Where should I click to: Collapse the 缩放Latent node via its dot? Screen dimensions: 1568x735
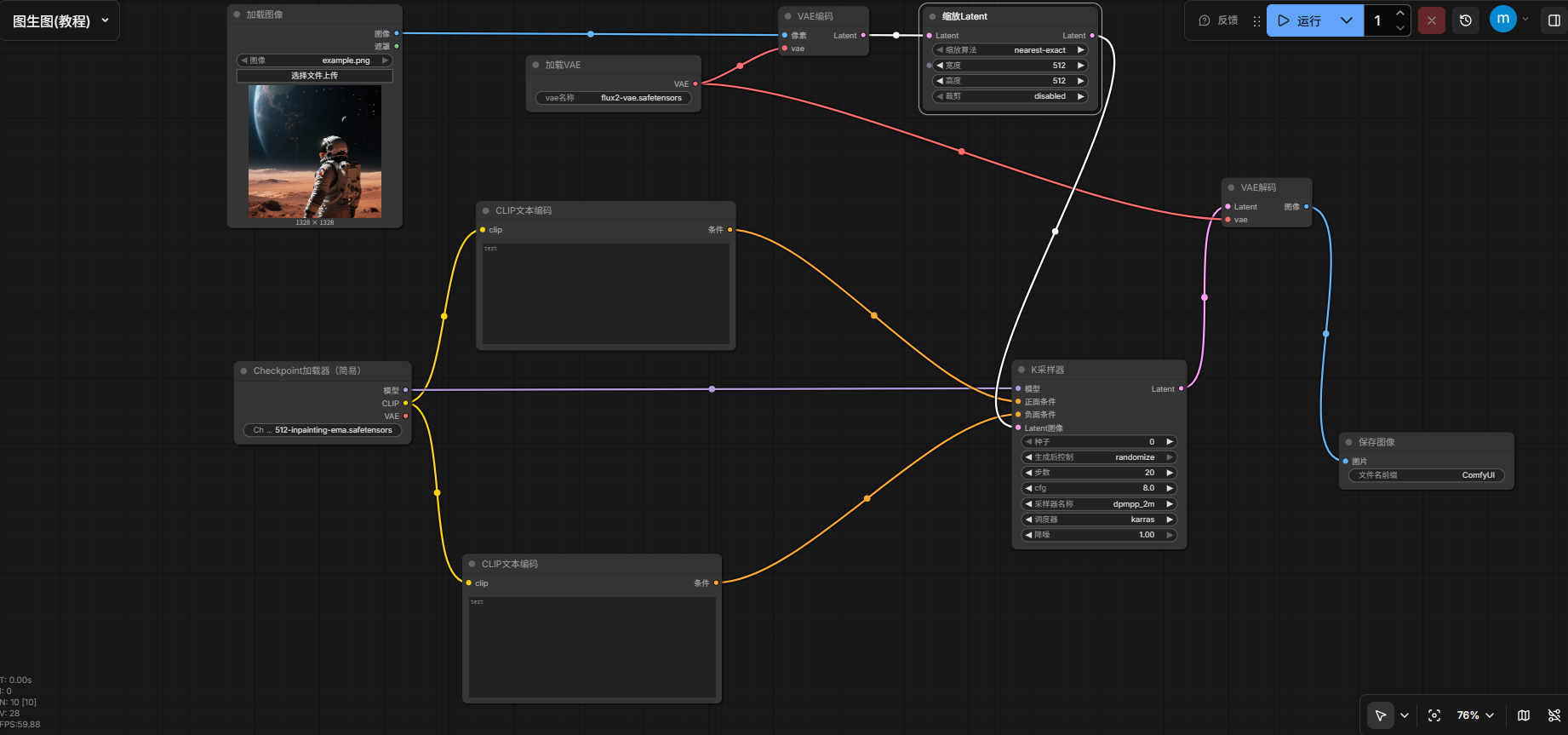[x=933, y=16]
